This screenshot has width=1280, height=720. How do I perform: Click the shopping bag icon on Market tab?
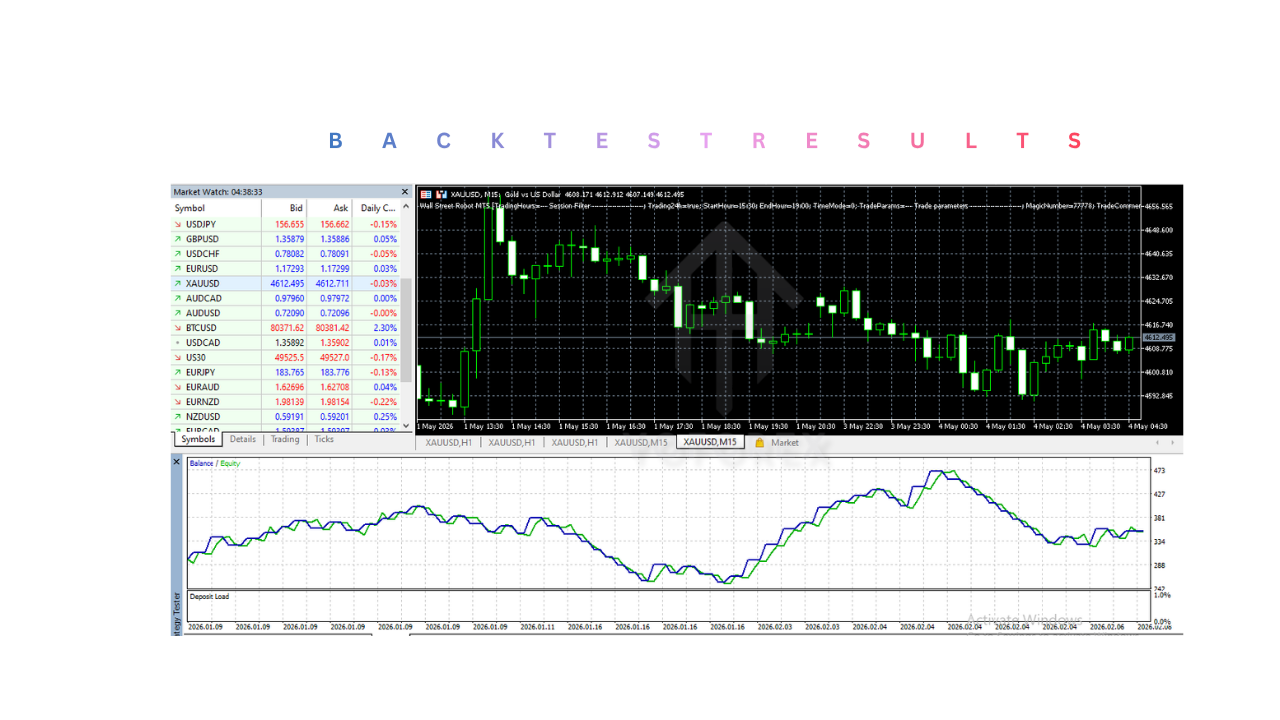click(x=760, y=442)
